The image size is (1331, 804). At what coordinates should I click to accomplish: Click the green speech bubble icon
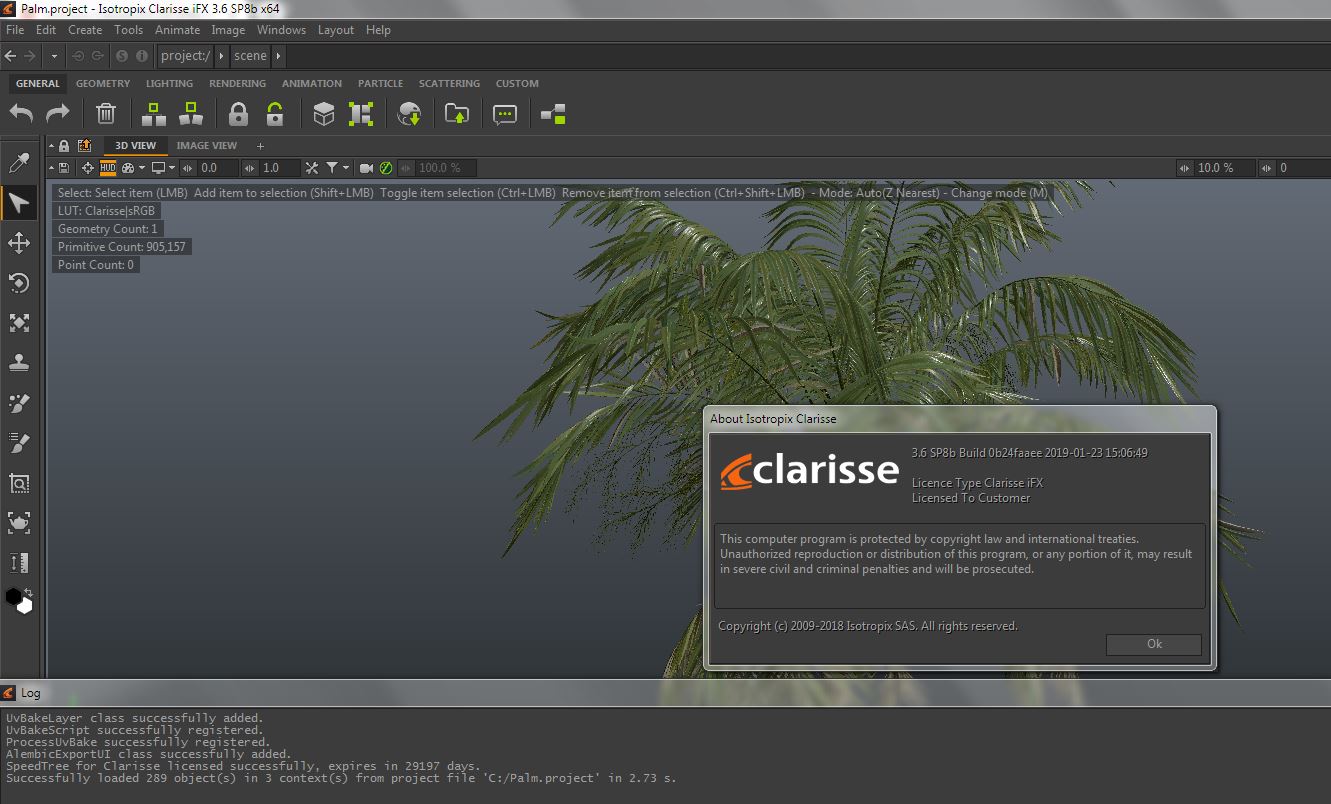pos(505,114)
